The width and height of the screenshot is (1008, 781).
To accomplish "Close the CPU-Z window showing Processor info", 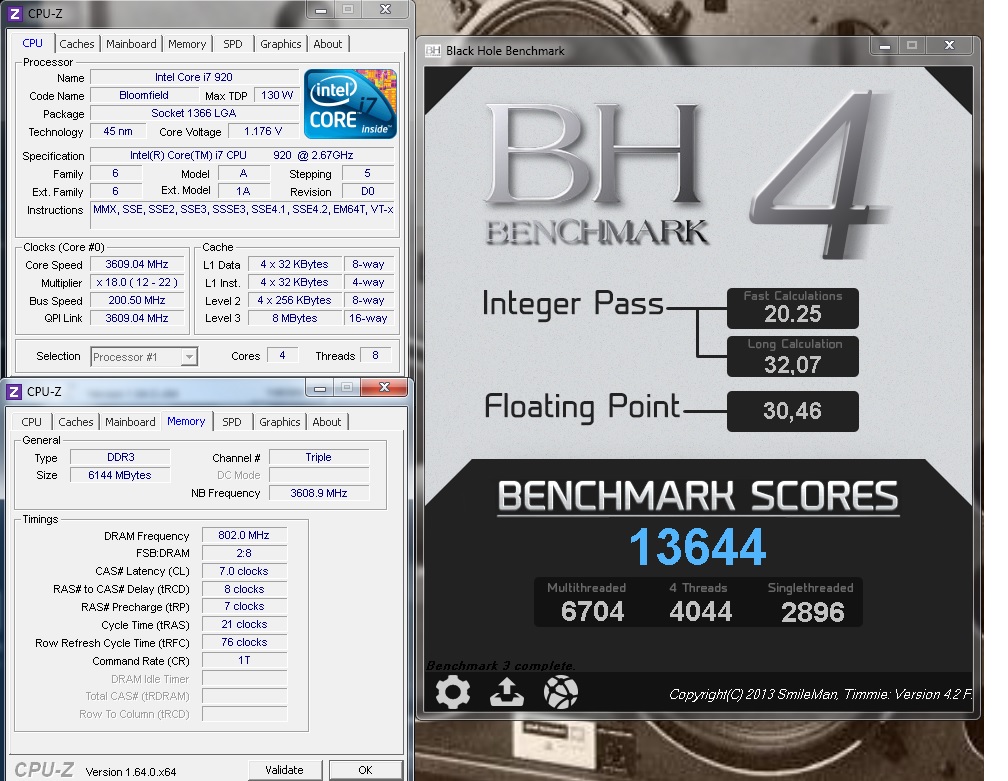I will 385,10.
